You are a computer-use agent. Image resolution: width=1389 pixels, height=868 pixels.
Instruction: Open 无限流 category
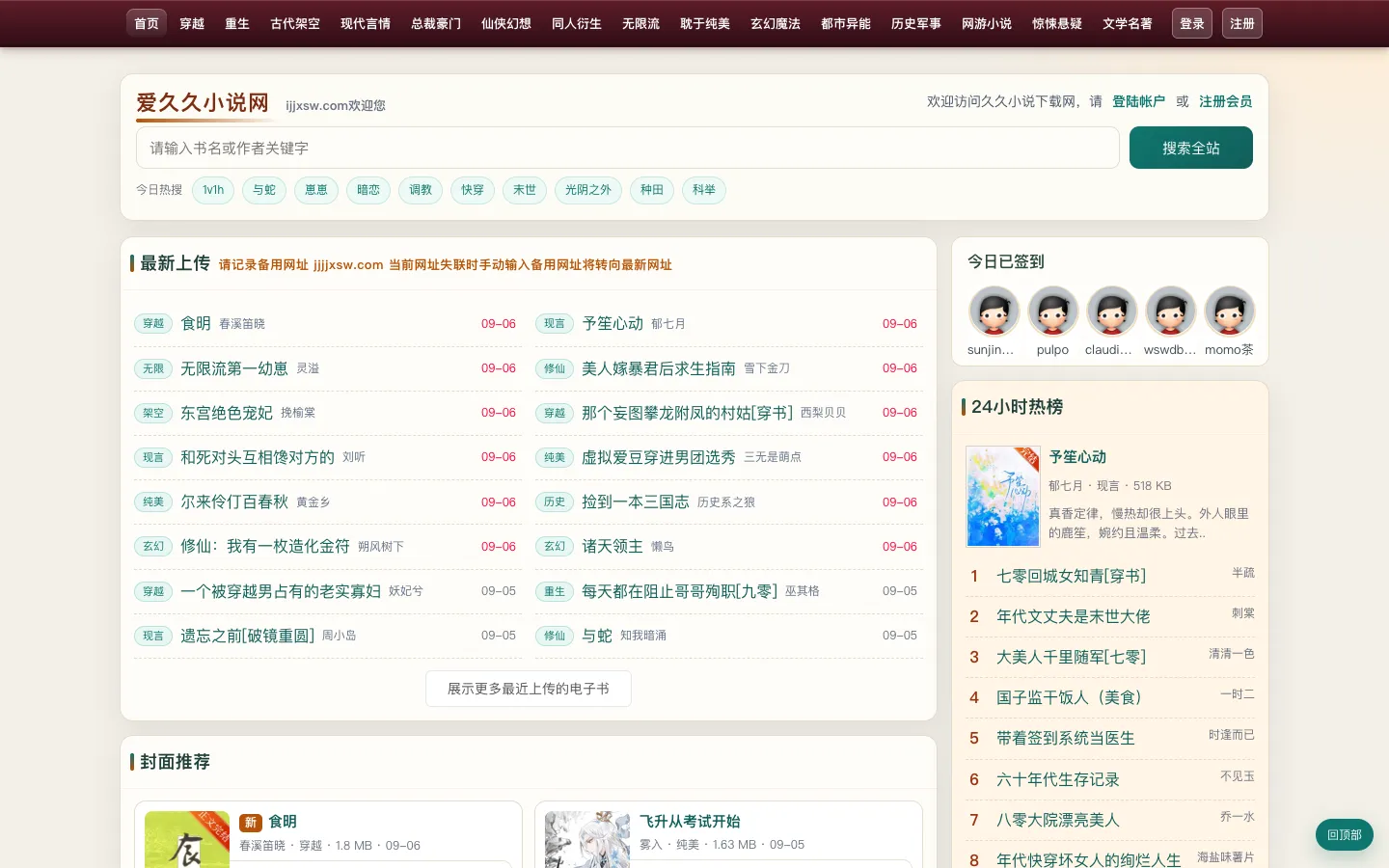click(640, 23)
